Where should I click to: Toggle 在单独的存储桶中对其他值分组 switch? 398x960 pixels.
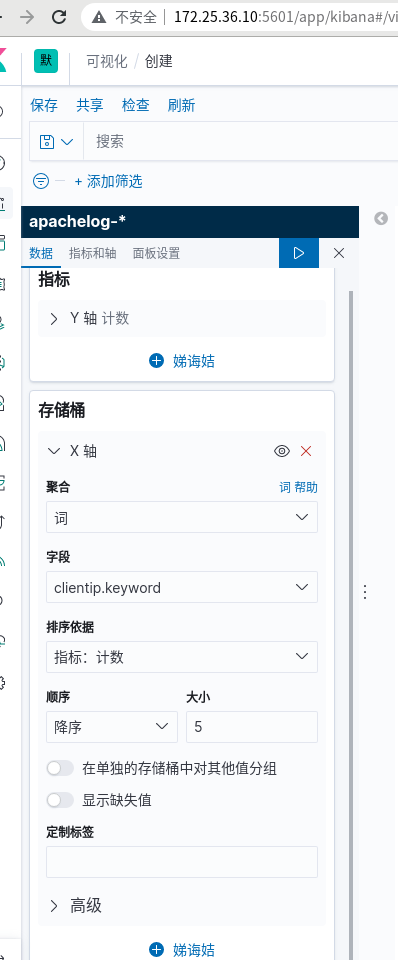(x=60, y=768)
